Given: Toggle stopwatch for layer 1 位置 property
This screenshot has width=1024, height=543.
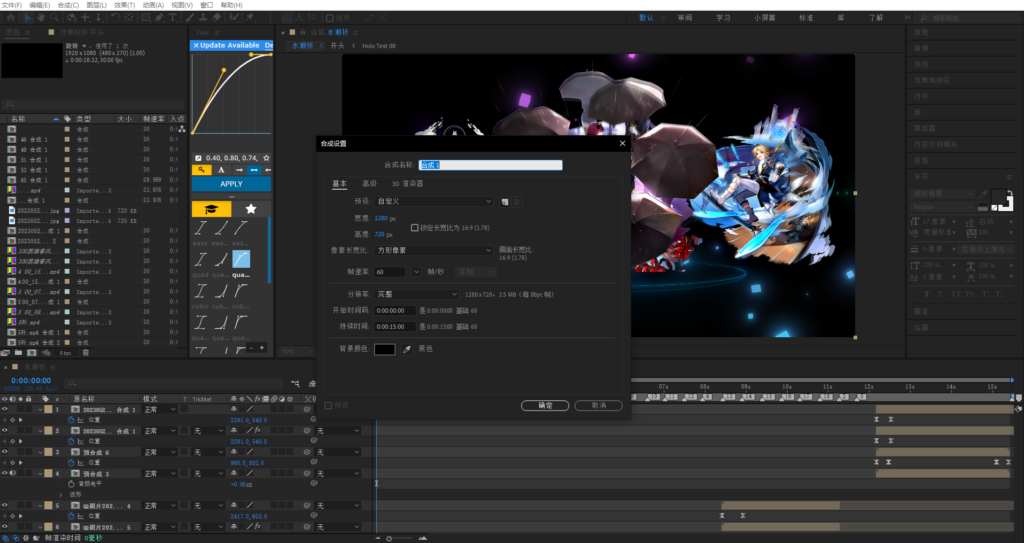Looking at the screenshot, I should pos(71,420).
